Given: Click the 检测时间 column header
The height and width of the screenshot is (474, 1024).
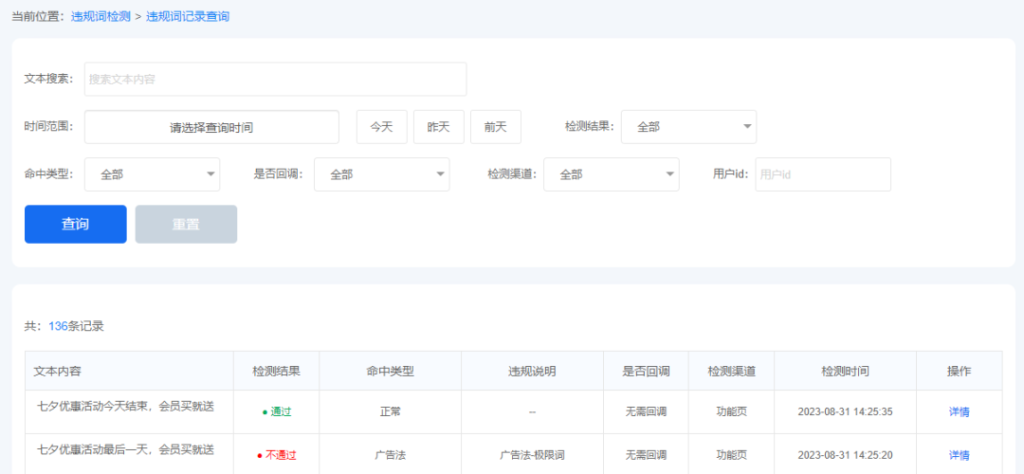Looking at the screenshot, I should 845,371.
